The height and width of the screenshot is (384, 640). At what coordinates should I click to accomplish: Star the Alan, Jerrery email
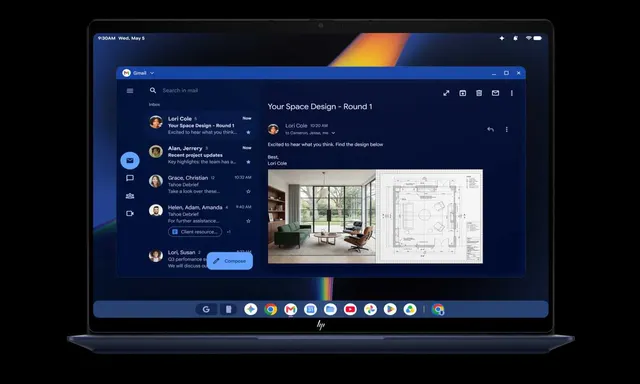pyautogui.click(x=248, y=162)
